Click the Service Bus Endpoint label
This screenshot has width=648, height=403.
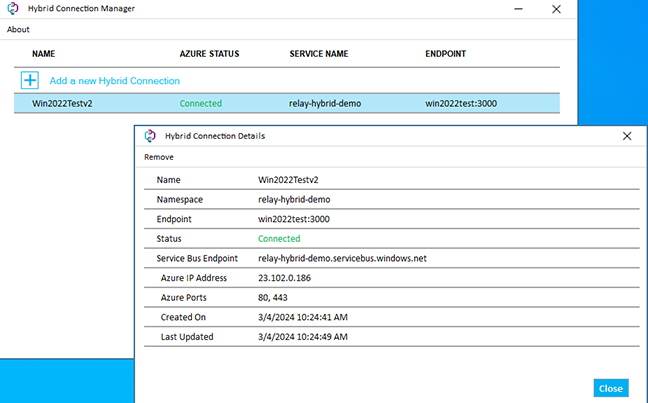click(197, 258)
